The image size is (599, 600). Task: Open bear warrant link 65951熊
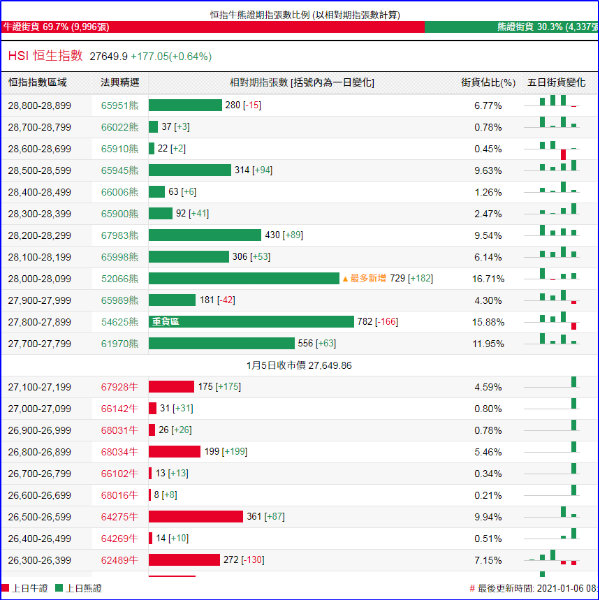click(x=119, y=106)
